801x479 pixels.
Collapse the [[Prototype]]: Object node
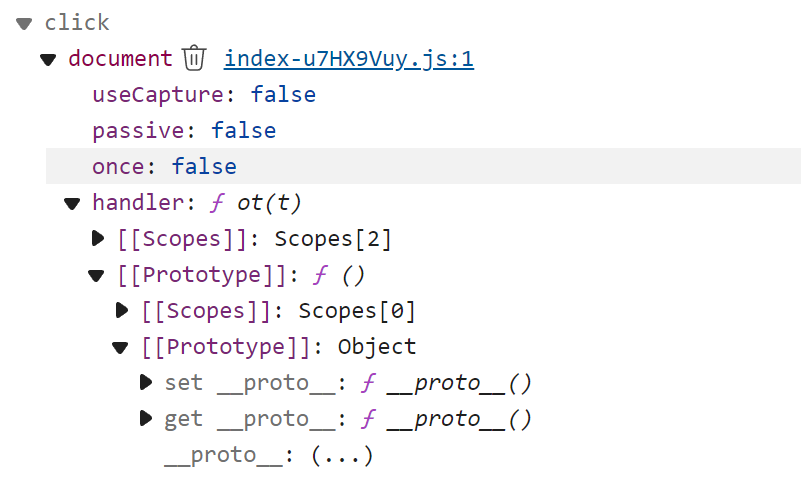tap(120, 348)
